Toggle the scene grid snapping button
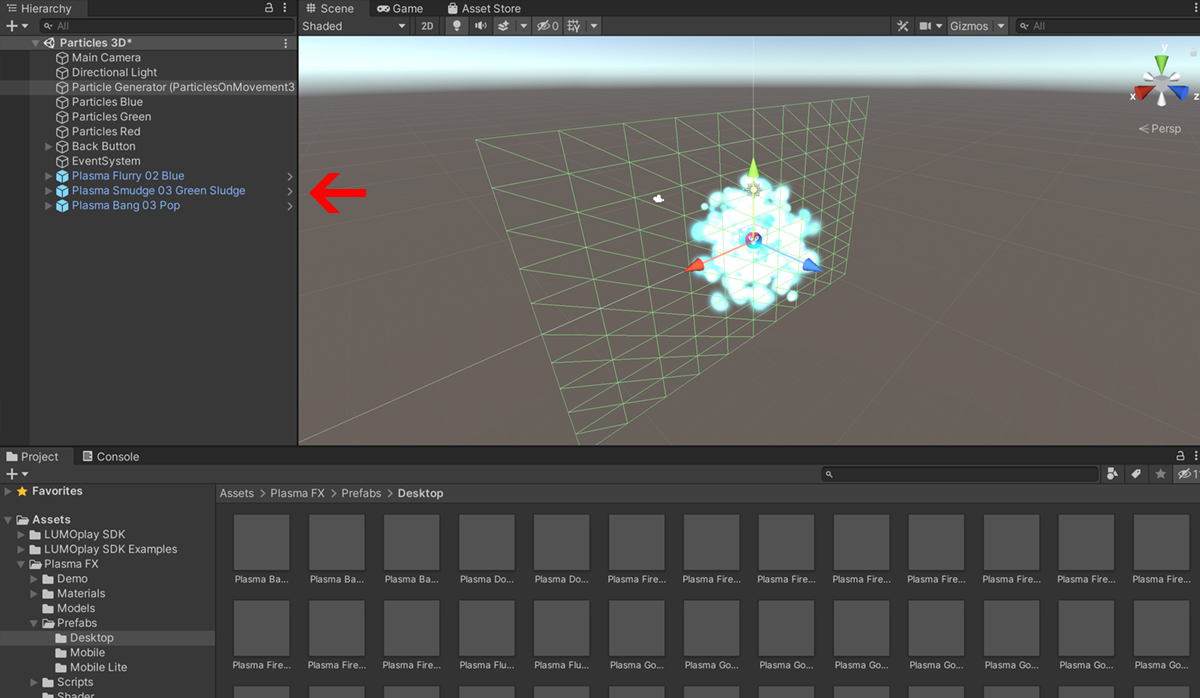Image resolution: width=1200 pixels, height=698 pixels. click(574, 26)
